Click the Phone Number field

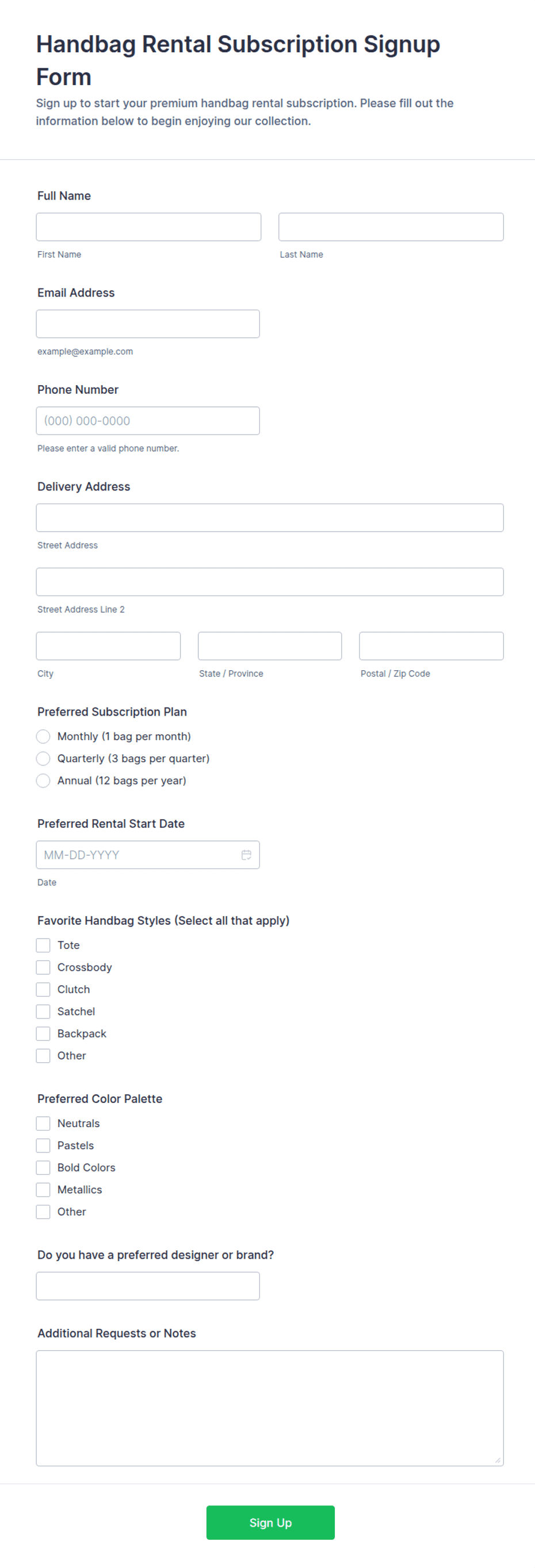(x=148, y=421)
